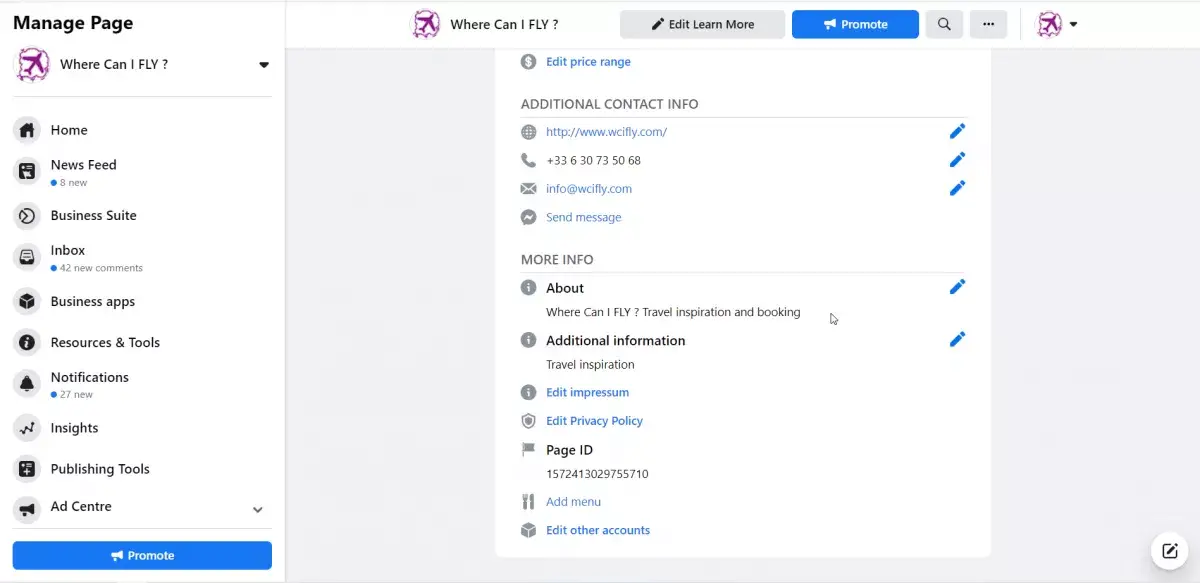The image size is (1200, 583).
Task: Click the Promote button in the top bar
Action: (855, 24)
